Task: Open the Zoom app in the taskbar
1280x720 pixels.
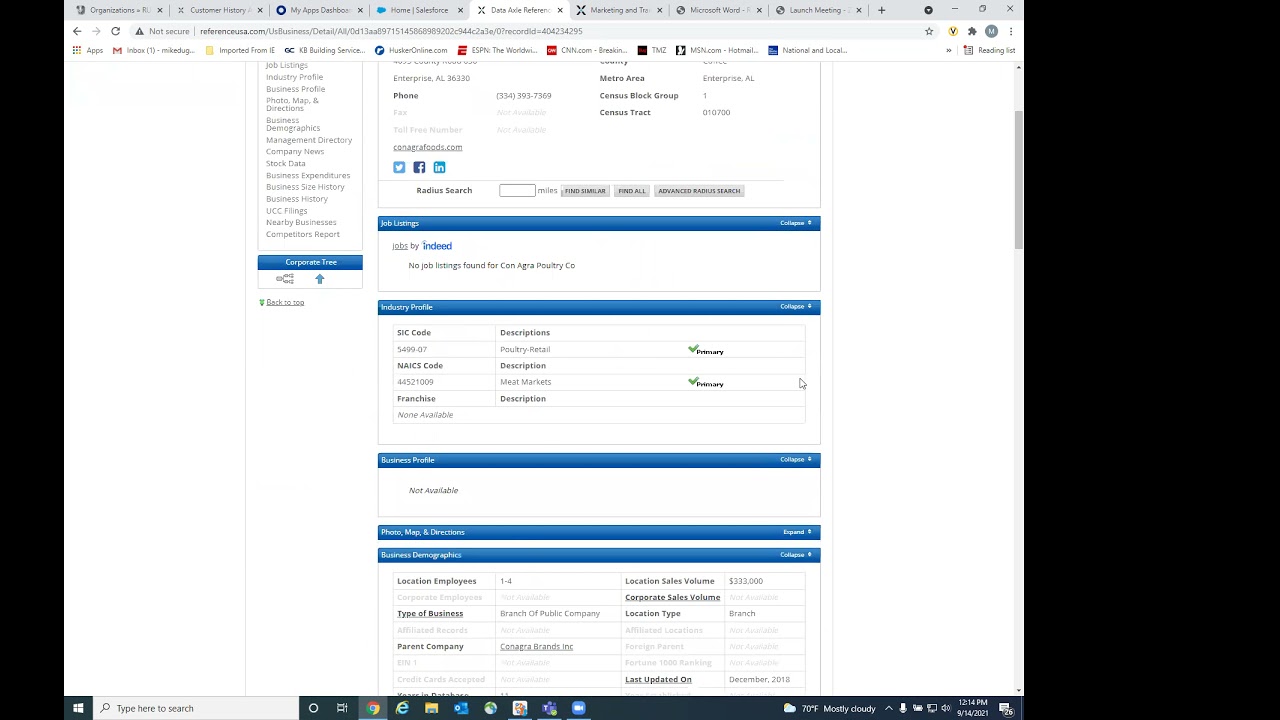Action: [578, 708]
